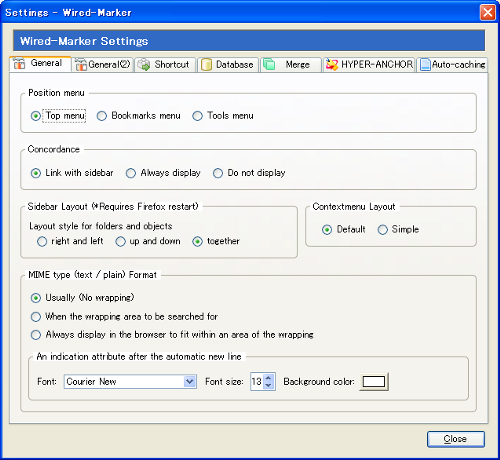The image size is (500, 460).
Task: Decrease font size with down arrow
Action: (269, 385)
